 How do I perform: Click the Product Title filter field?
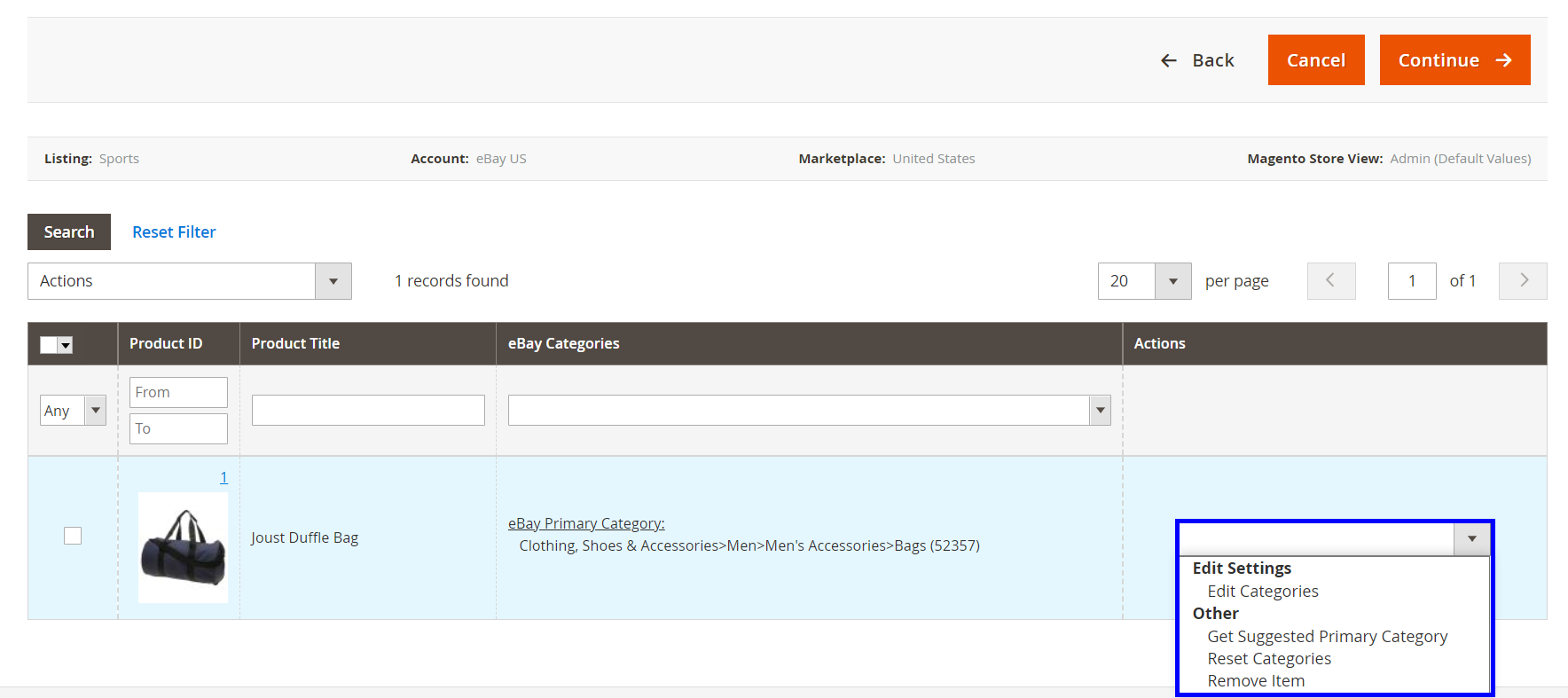click(368, 411)
